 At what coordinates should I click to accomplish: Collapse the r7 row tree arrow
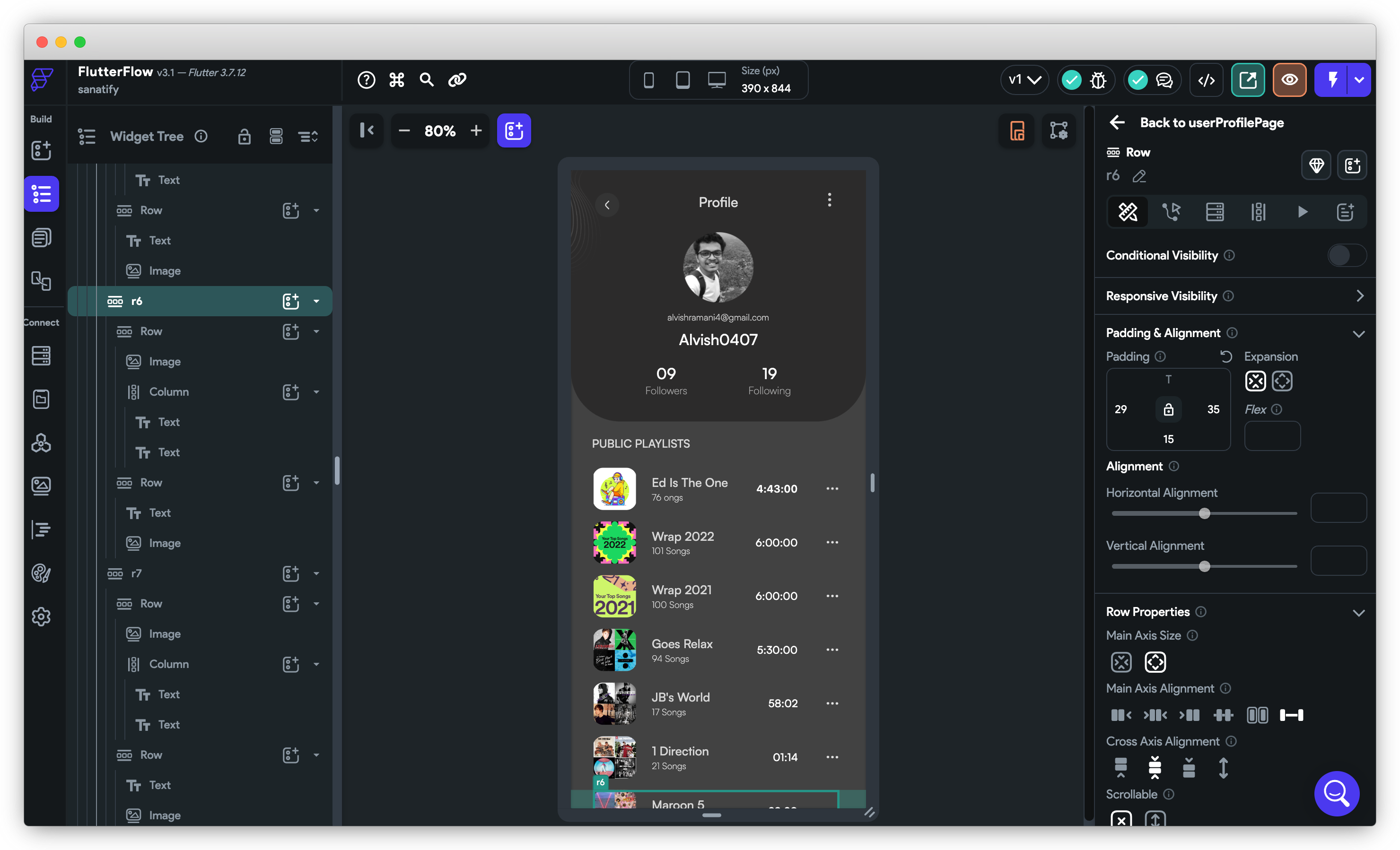point(316,573)
